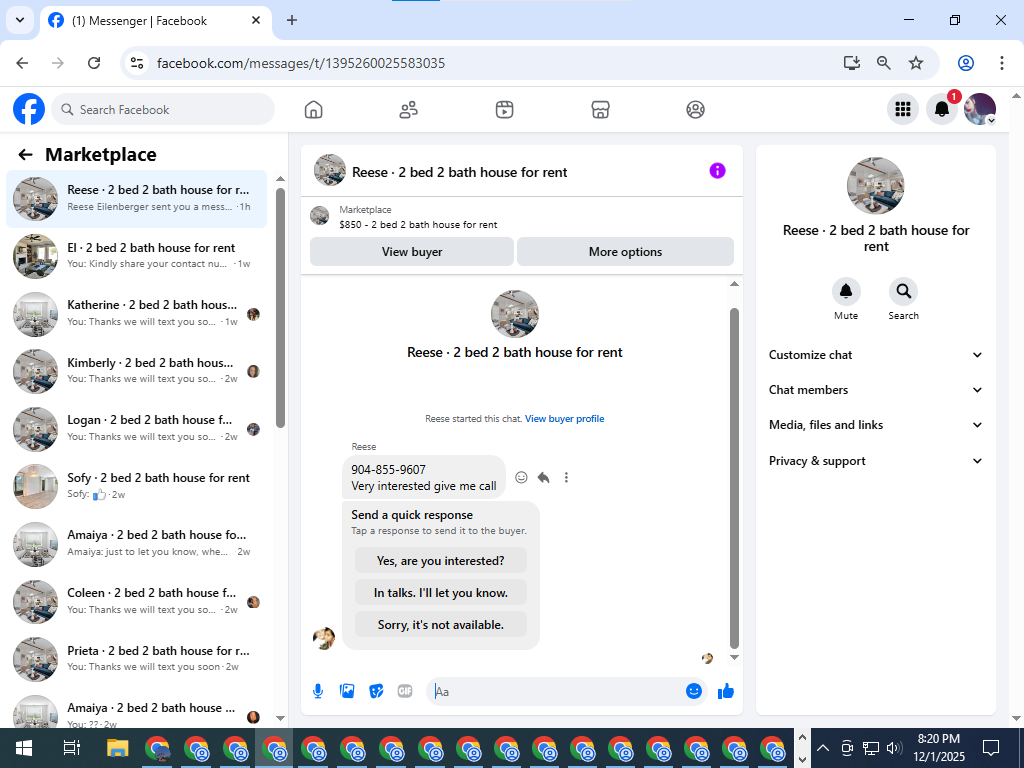Screen dimensions: 1024x768
Task: Open the notifications bell with red badge
Action: pos(942,109)
